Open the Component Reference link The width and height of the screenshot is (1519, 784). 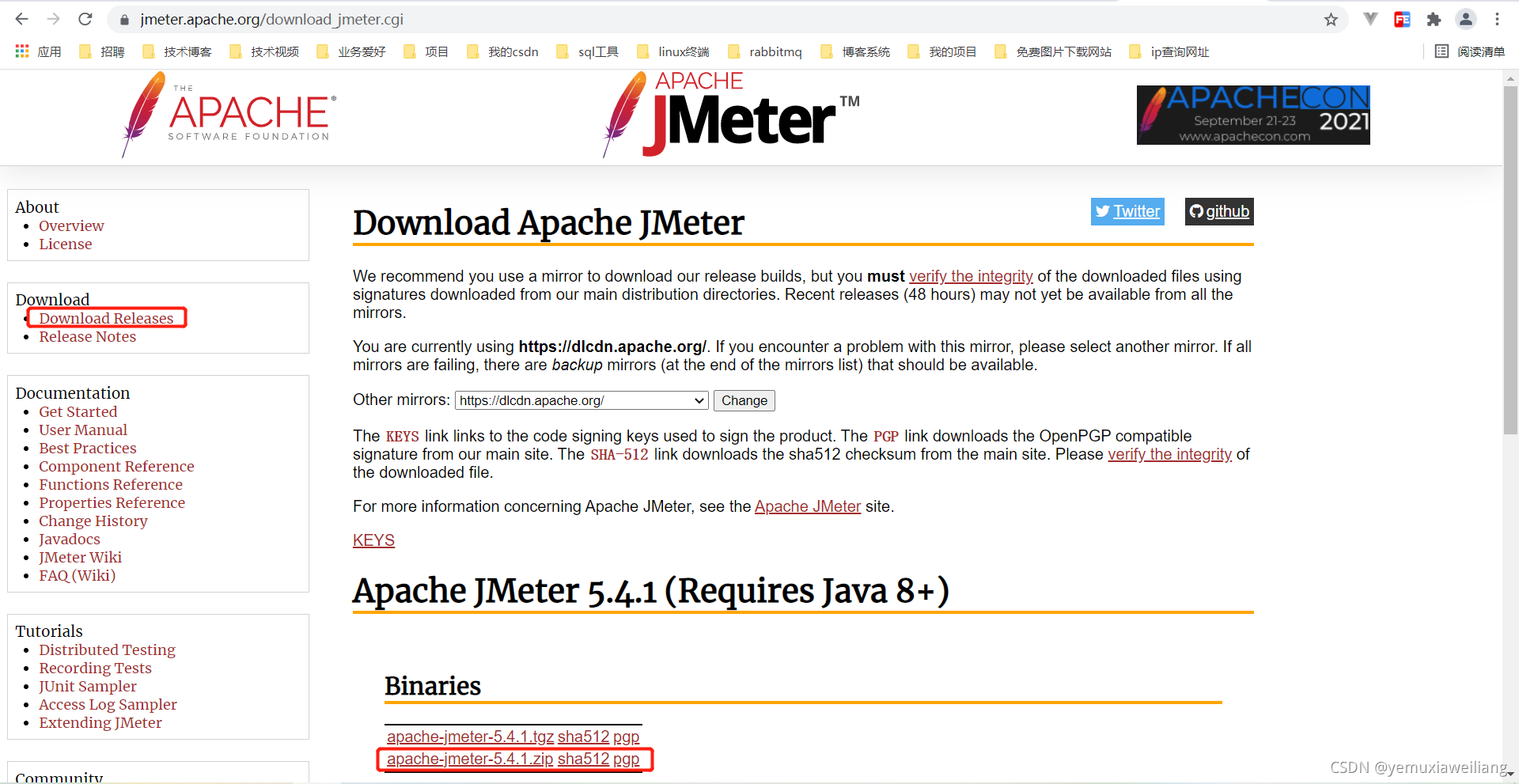[x=116, y=466]
